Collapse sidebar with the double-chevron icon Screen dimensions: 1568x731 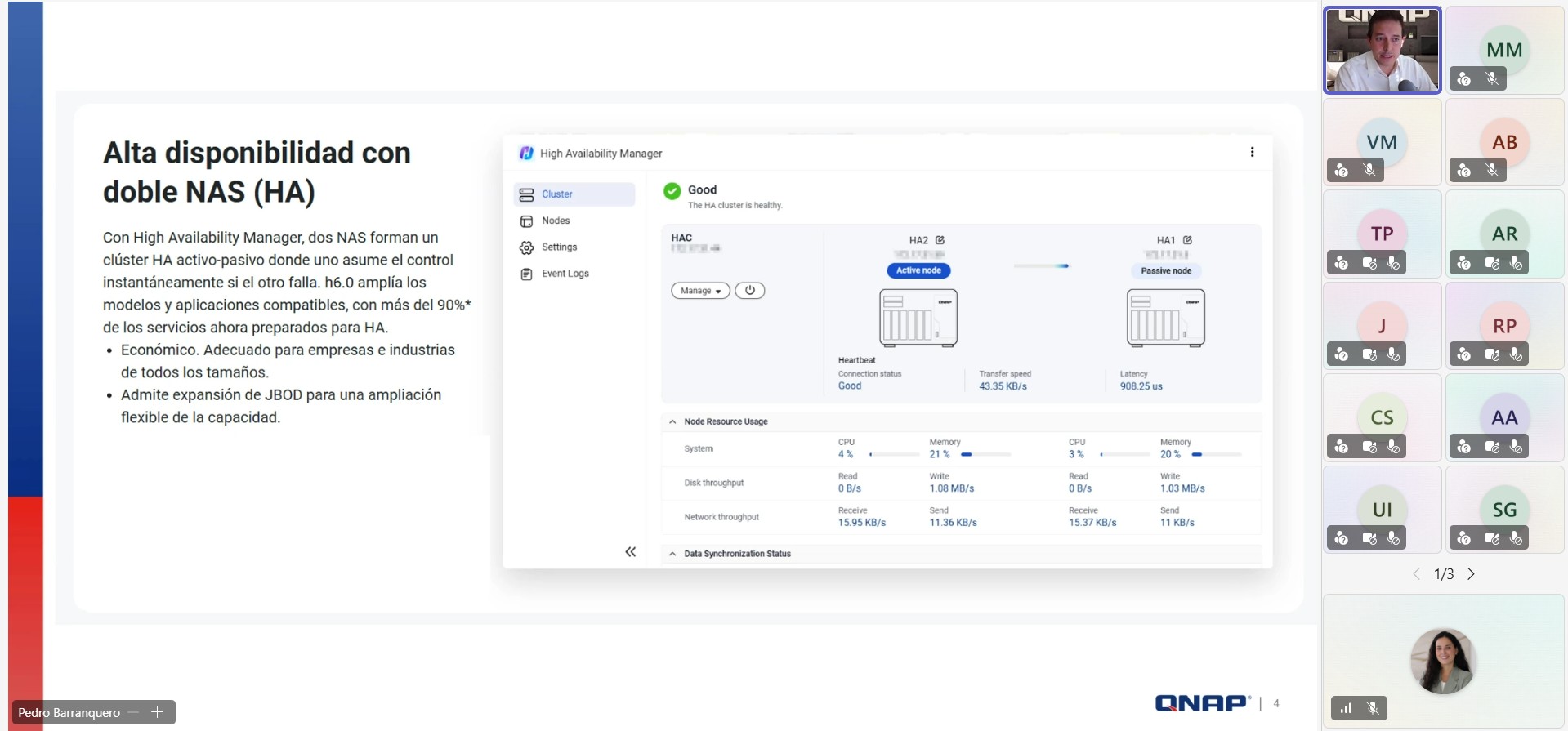click(630, 552)
